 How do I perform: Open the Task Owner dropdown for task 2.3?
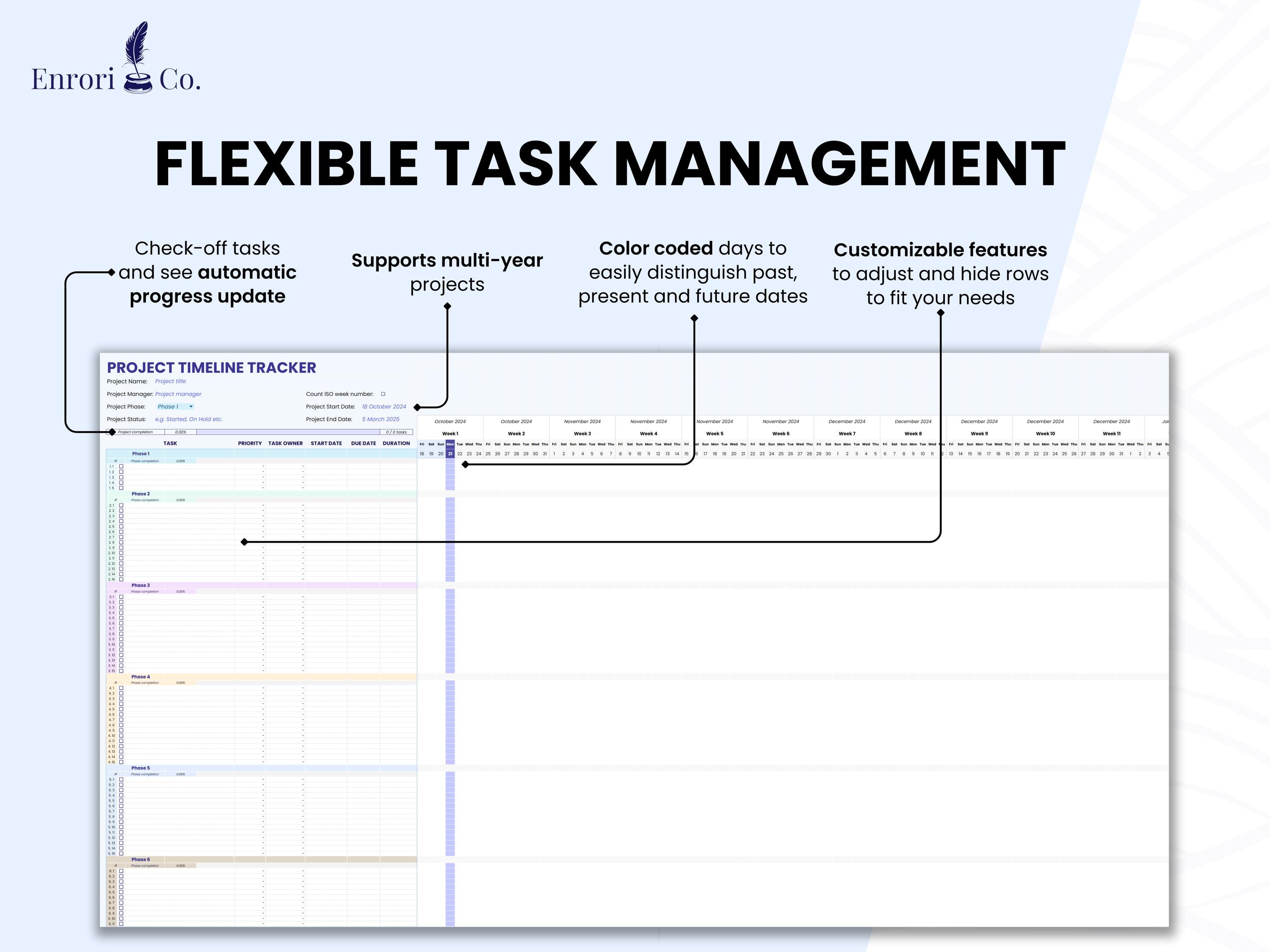(303, 516)
